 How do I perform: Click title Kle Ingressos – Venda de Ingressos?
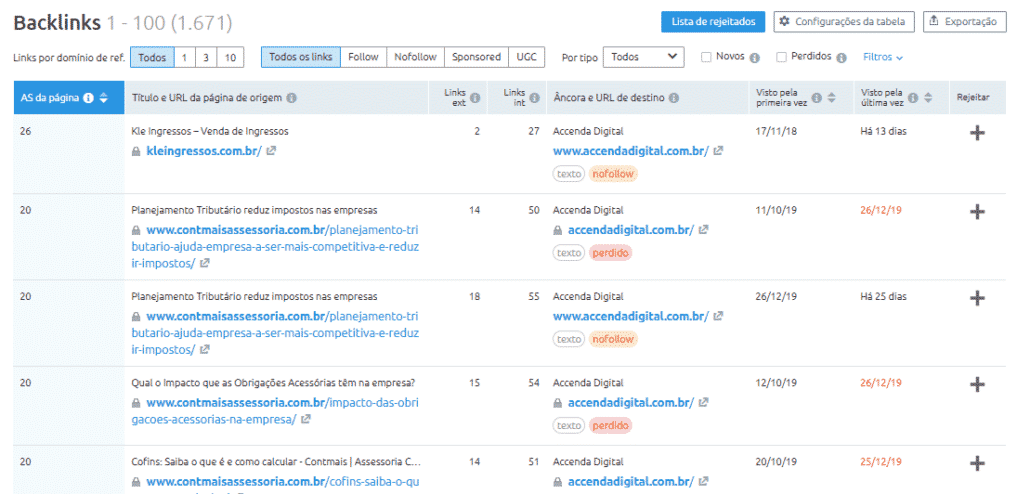click(x=210, y=131)
